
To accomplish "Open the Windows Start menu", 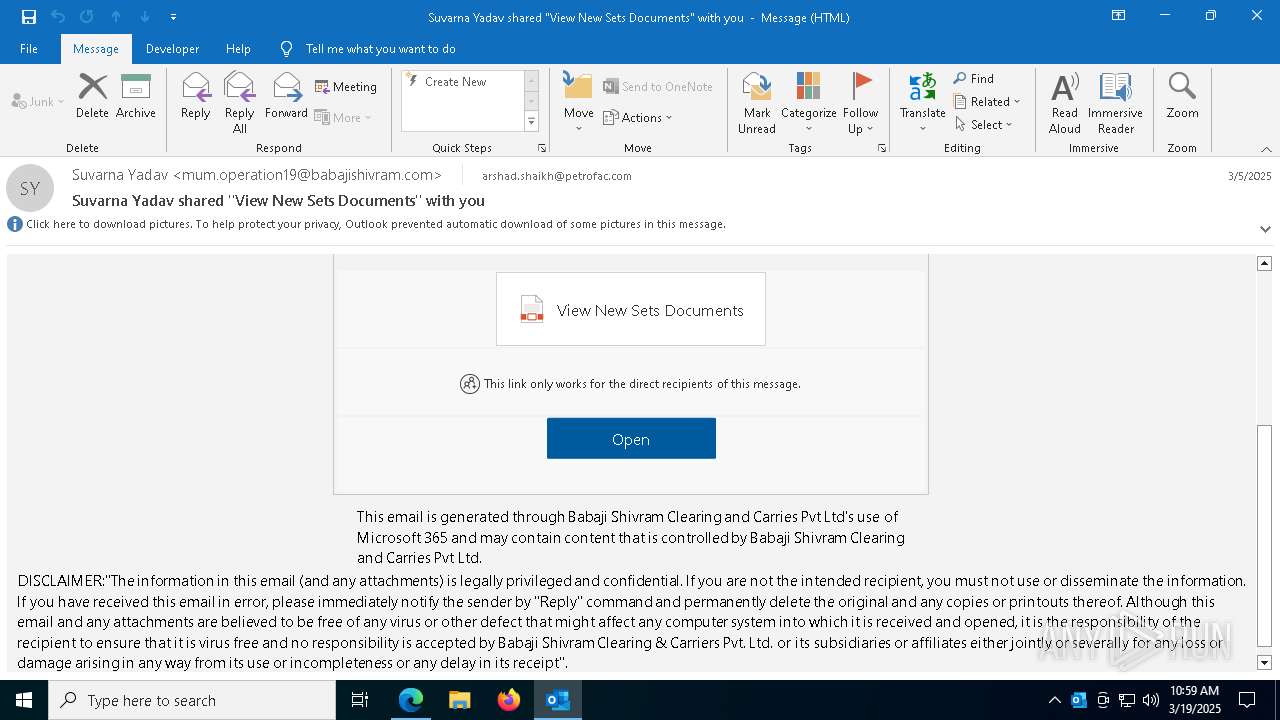I will pyautogui.click(x=24, y=700).
